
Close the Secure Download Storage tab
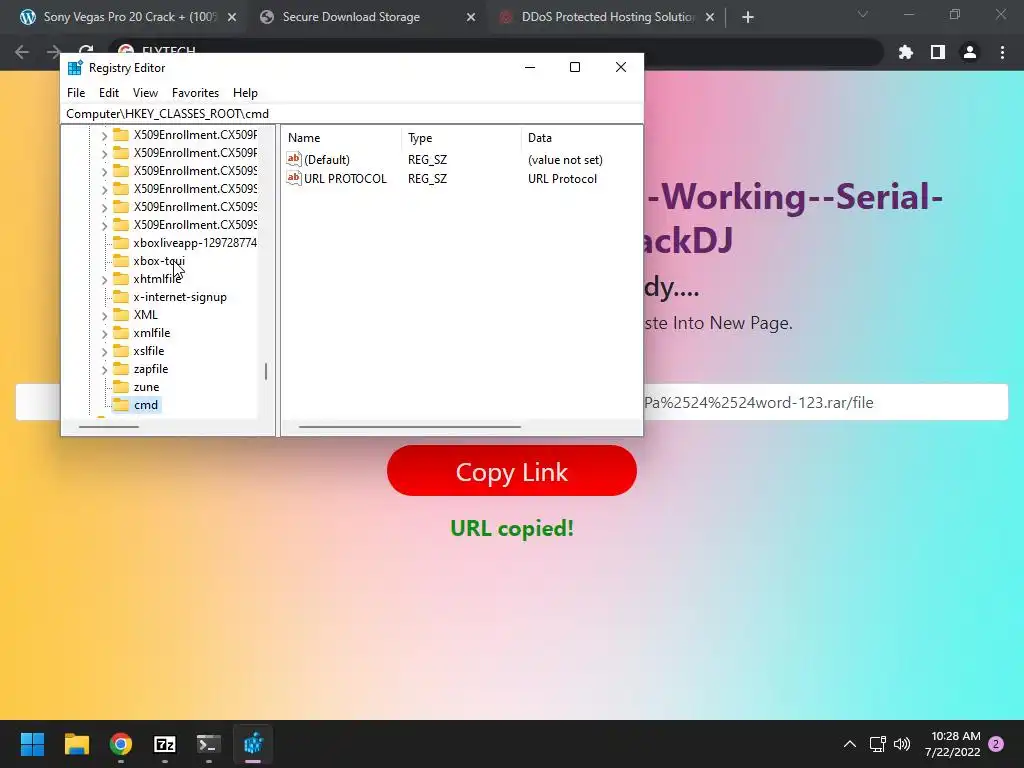click(x=471, y=17)
